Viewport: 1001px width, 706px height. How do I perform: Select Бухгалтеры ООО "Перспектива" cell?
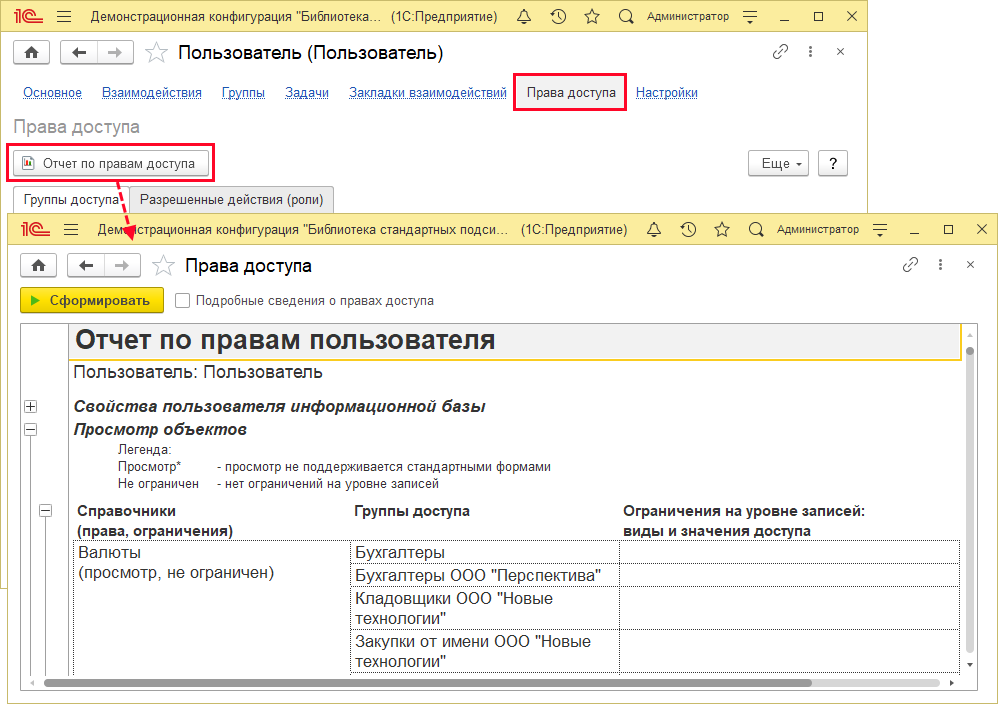485,576
